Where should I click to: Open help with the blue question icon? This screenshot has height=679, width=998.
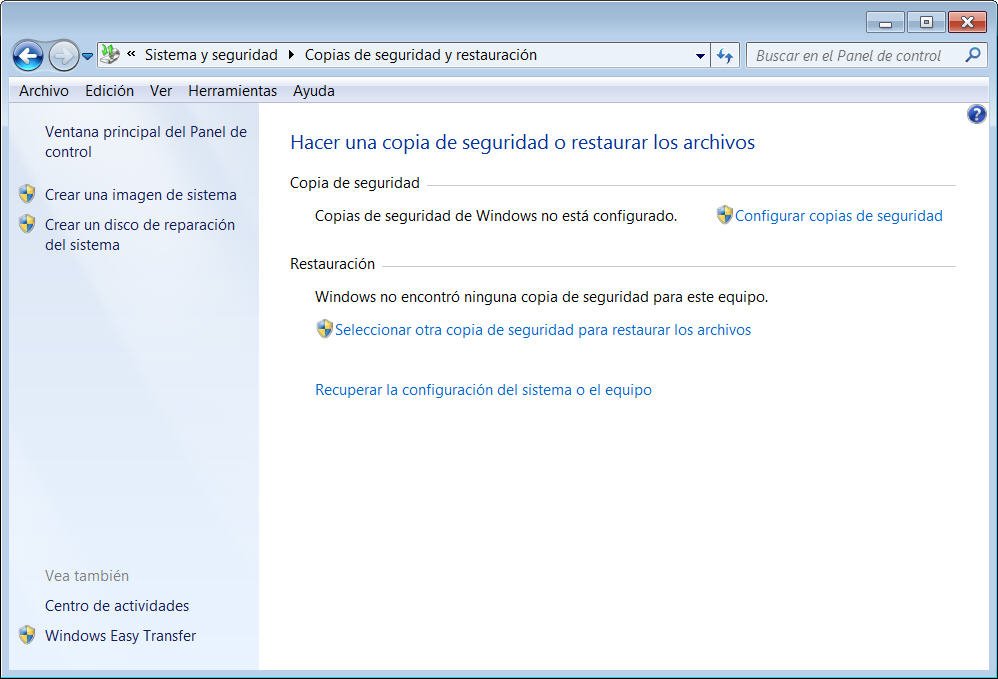(976, 115)
